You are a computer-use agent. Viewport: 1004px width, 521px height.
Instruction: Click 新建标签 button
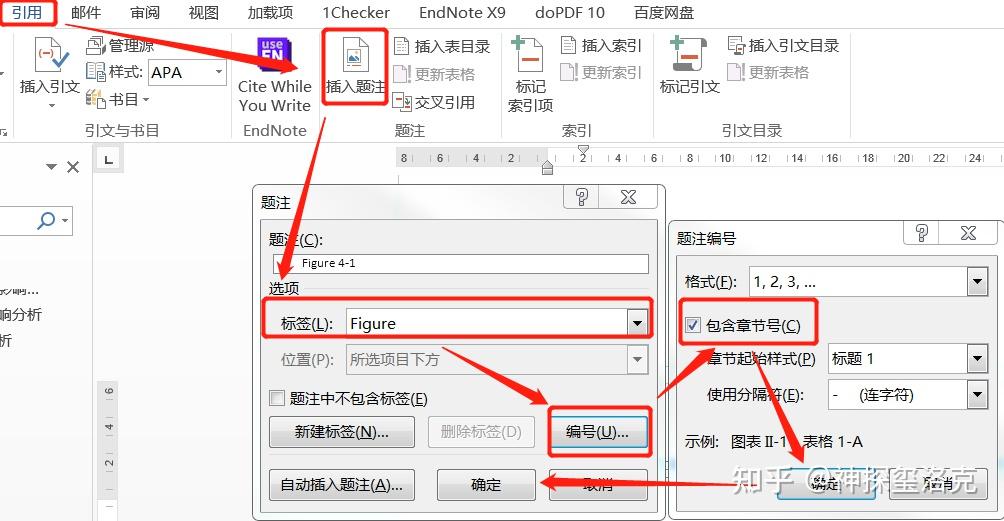pyautogui.click(x=341, y=432)
